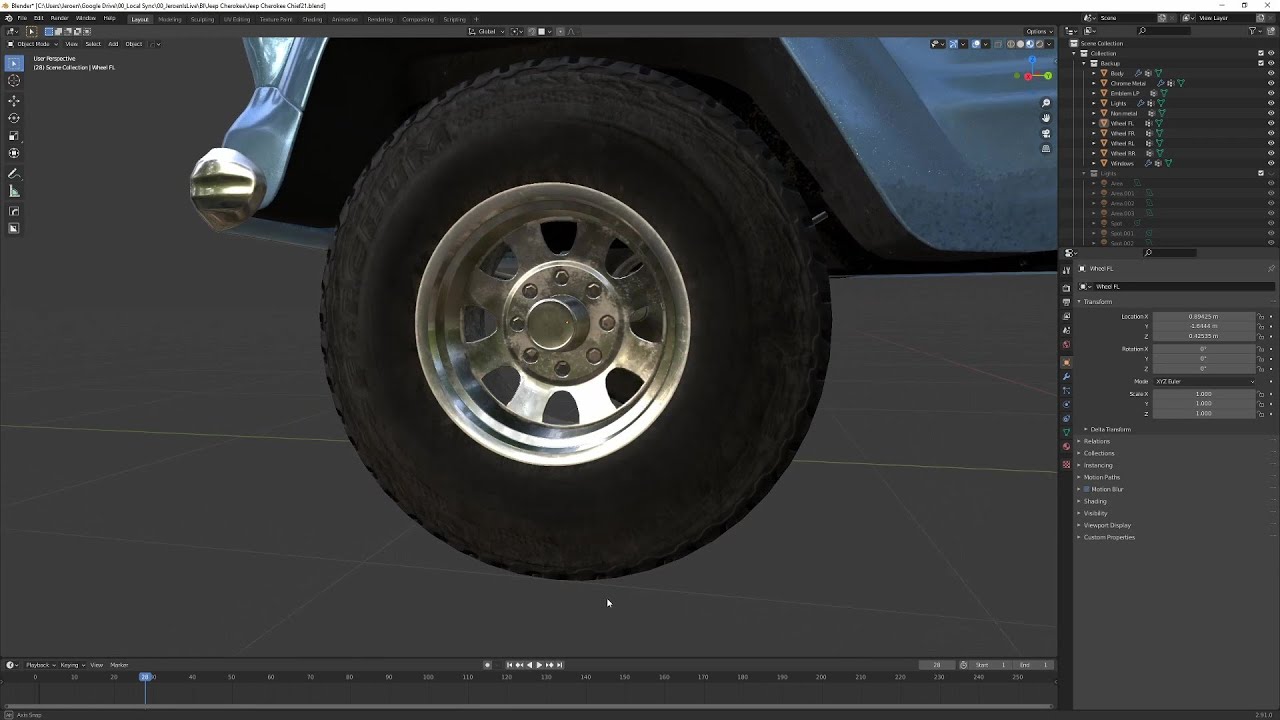Switch perspective/orthographic with grid gizmo

point(1046,148)
